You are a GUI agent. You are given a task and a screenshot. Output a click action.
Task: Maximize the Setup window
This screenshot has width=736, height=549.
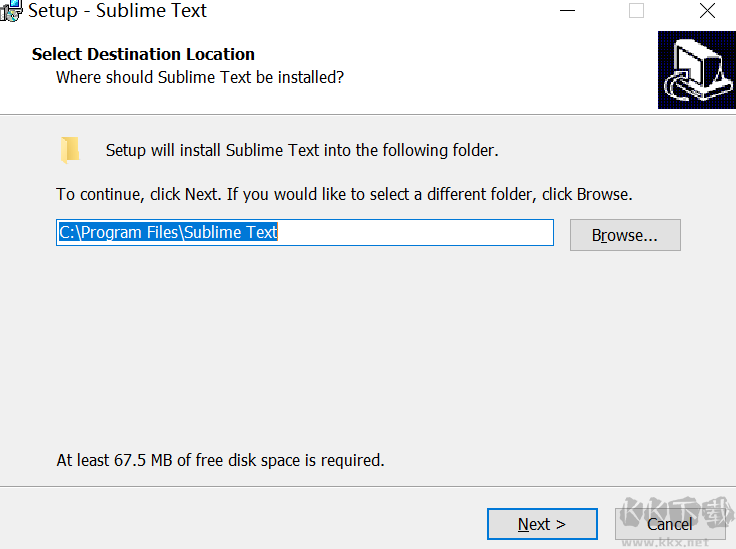(636, 11)
